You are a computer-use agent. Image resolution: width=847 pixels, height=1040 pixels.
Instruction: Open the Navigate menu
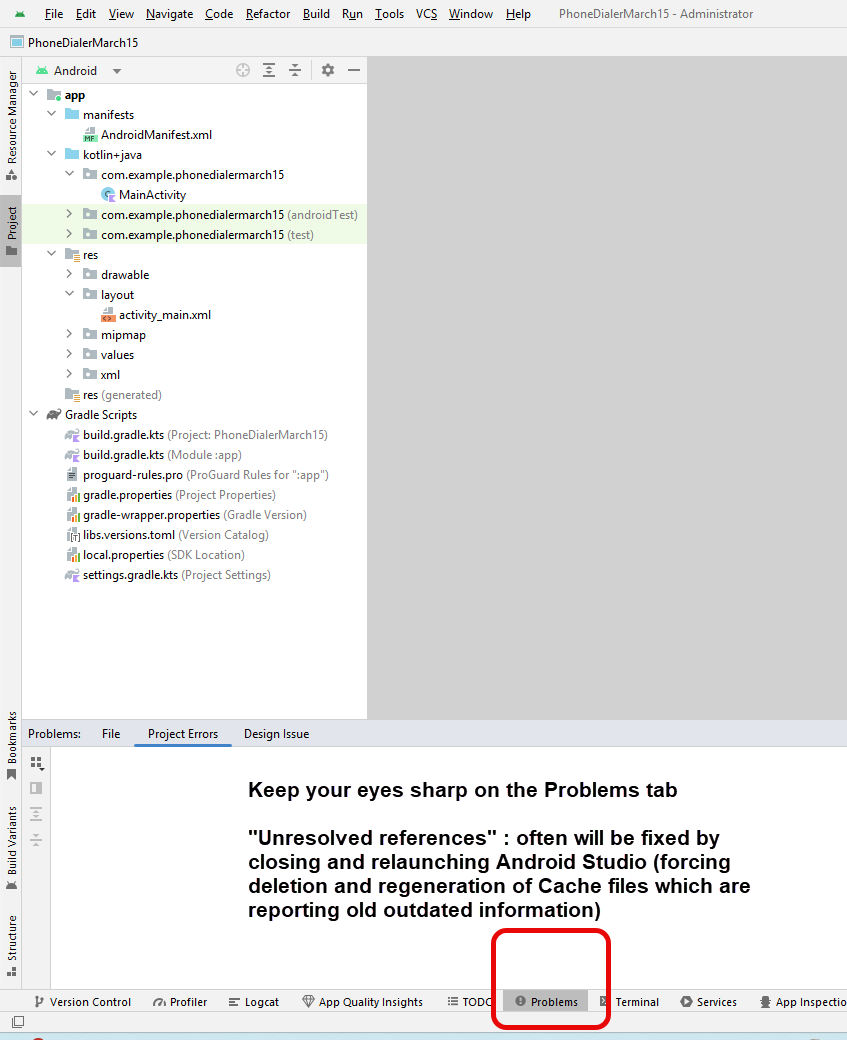(x=169, y=14)
